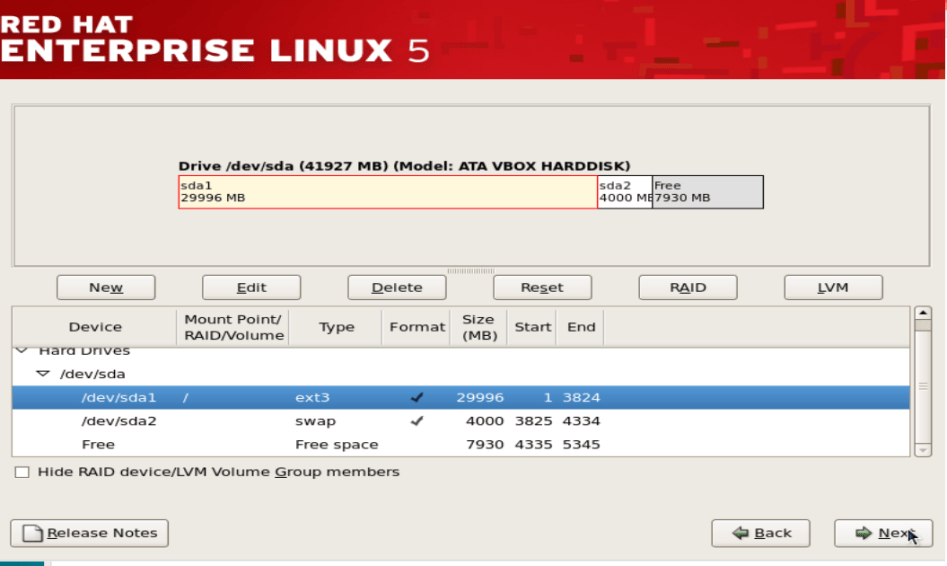The height and width of the screenshot is (566, 947).
Task: Go to the Next installer step
Action: pos(884,533)
